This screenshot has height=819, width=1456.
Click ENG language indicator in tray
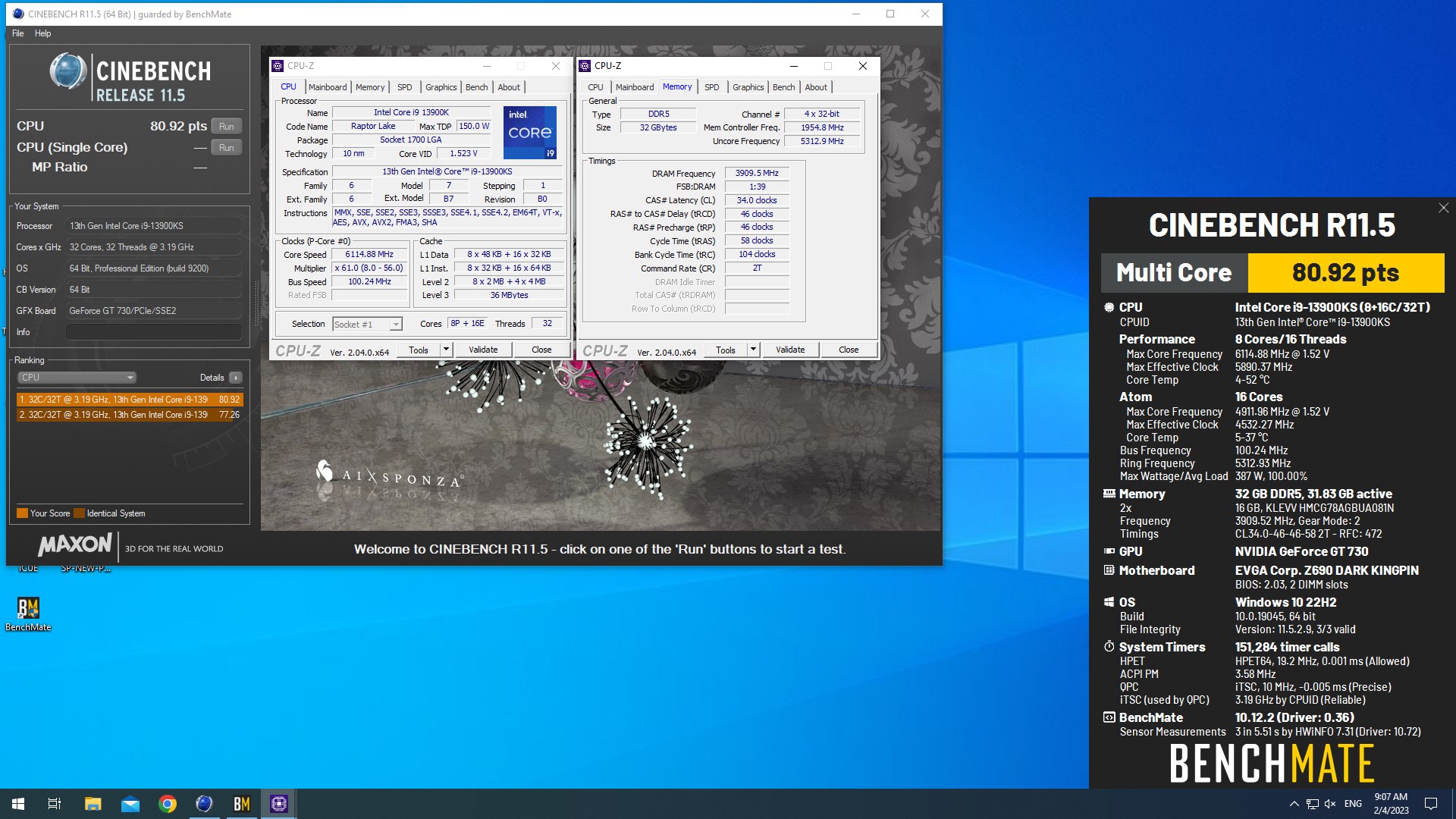coord(1353,804)
